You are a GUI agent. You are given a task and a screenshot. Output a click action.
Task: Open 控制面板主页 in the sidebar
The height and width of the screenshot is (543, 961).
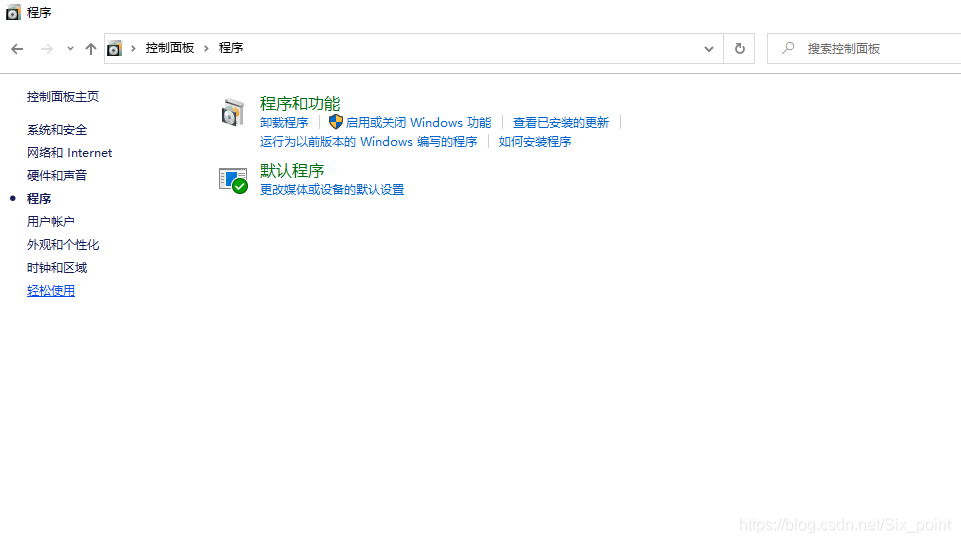pyautogui.click(x=63, y=97)
